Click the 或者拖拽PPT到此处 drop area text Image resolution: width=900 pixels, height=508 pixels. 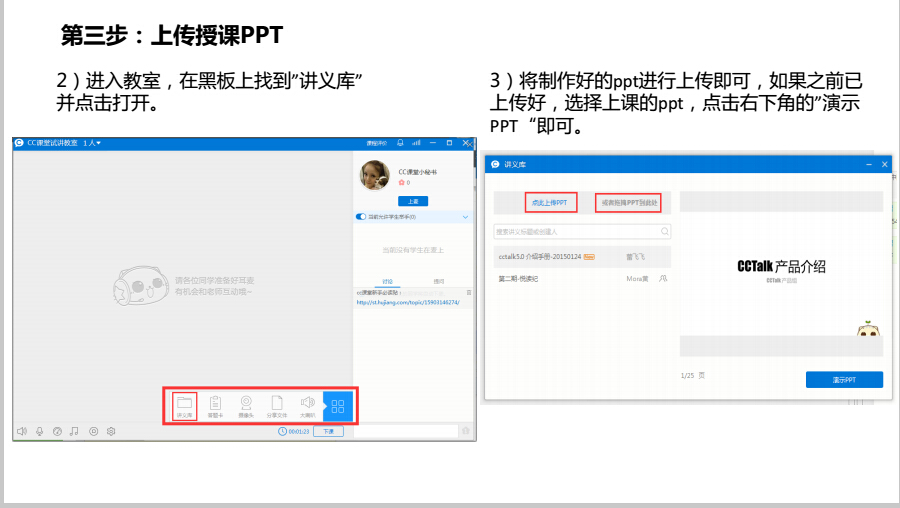[629, 203]
